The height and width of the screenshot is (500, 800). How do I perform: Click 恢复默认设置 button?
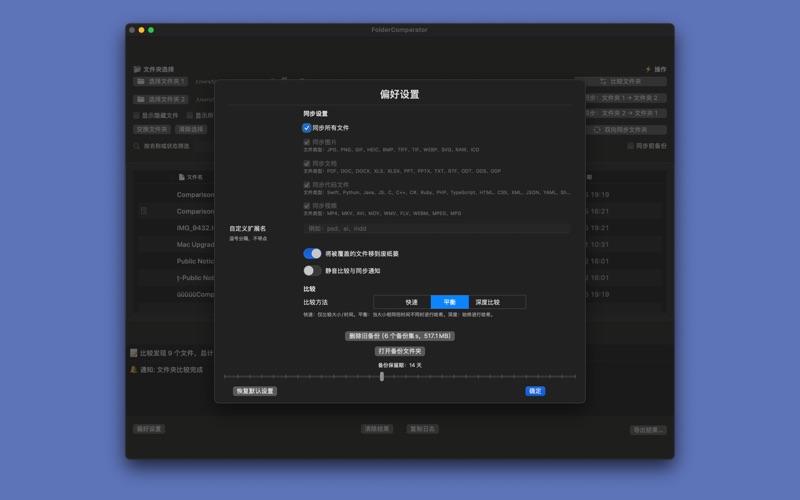click(255, 391)
